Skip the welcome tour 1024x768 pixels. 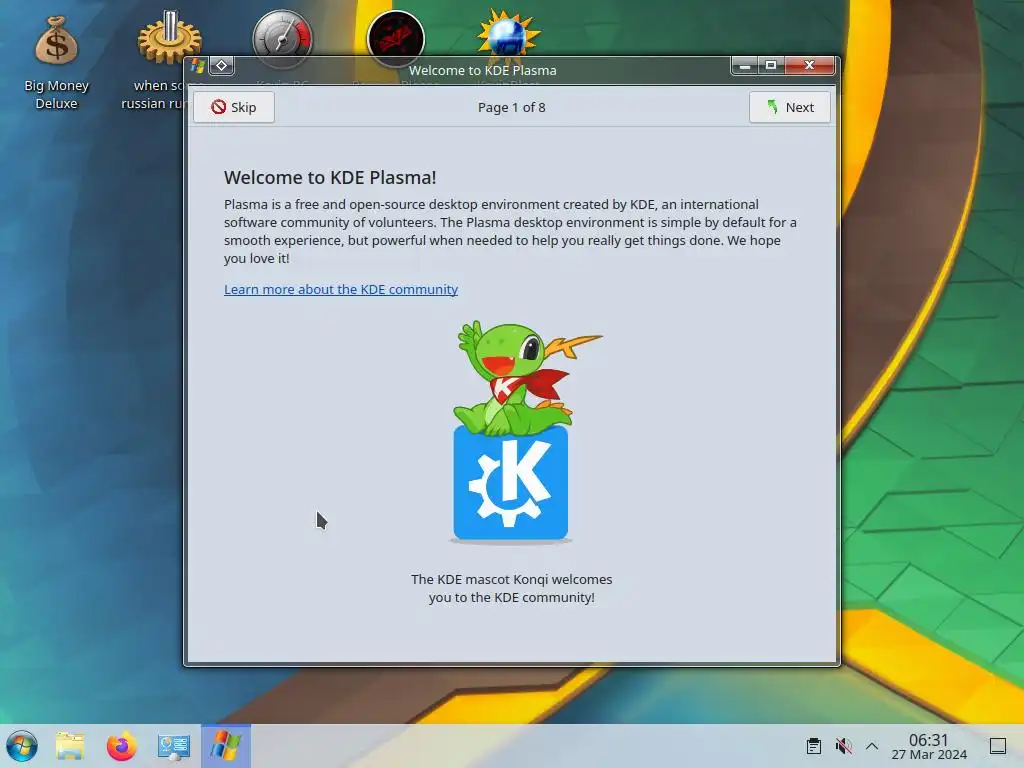point(234,107)
